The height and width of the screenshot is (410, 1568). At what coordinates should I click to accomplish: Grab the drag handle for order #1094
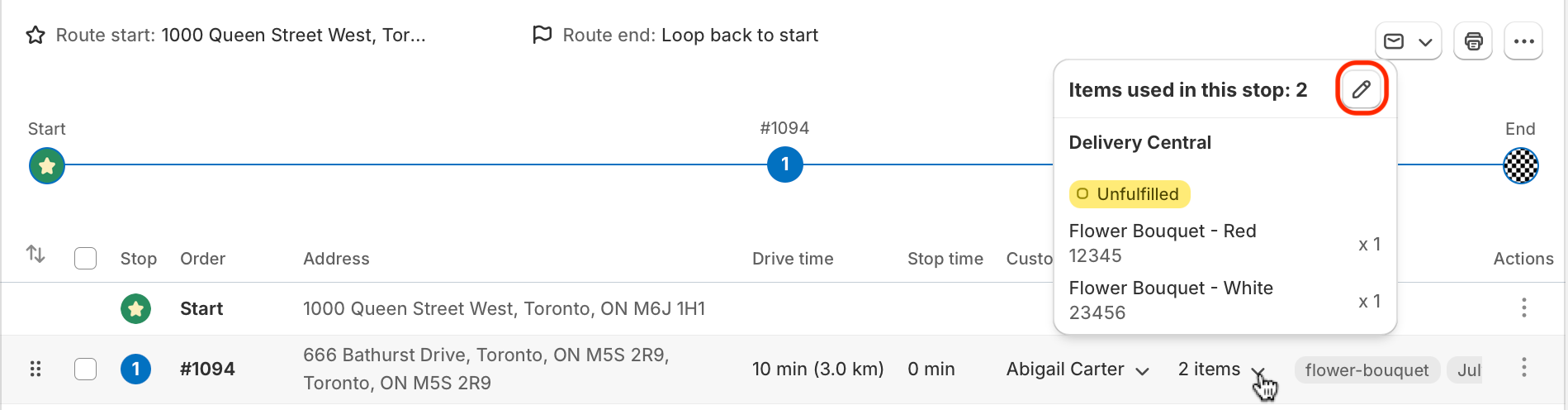coord(36,369)
